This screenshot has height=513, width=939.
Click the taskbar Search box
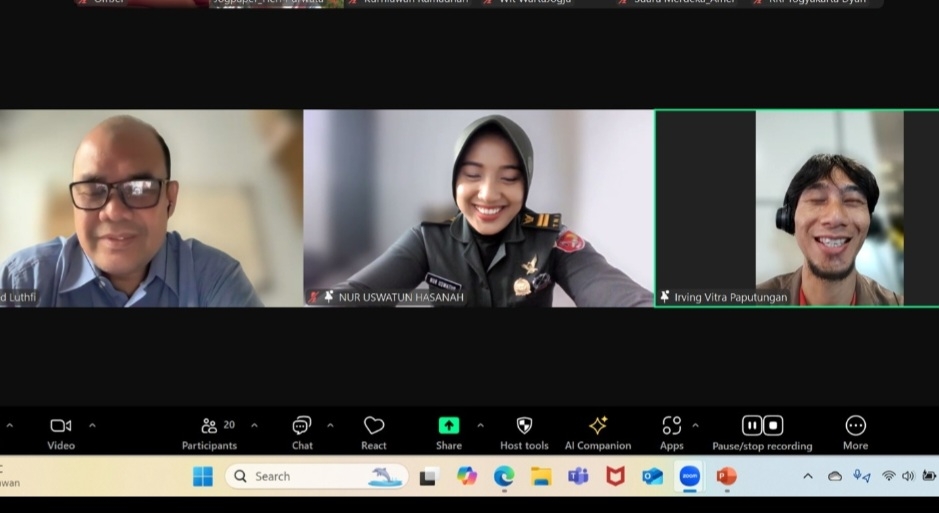tap(317, 476)
